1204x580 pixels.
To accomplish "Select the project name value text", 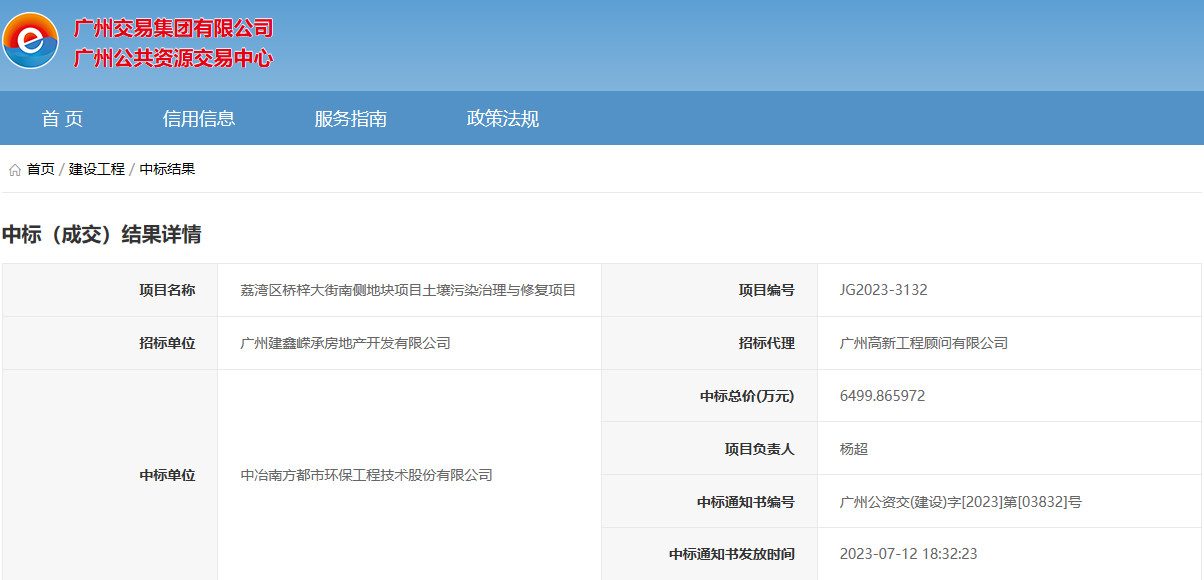I will click(408, 290).
